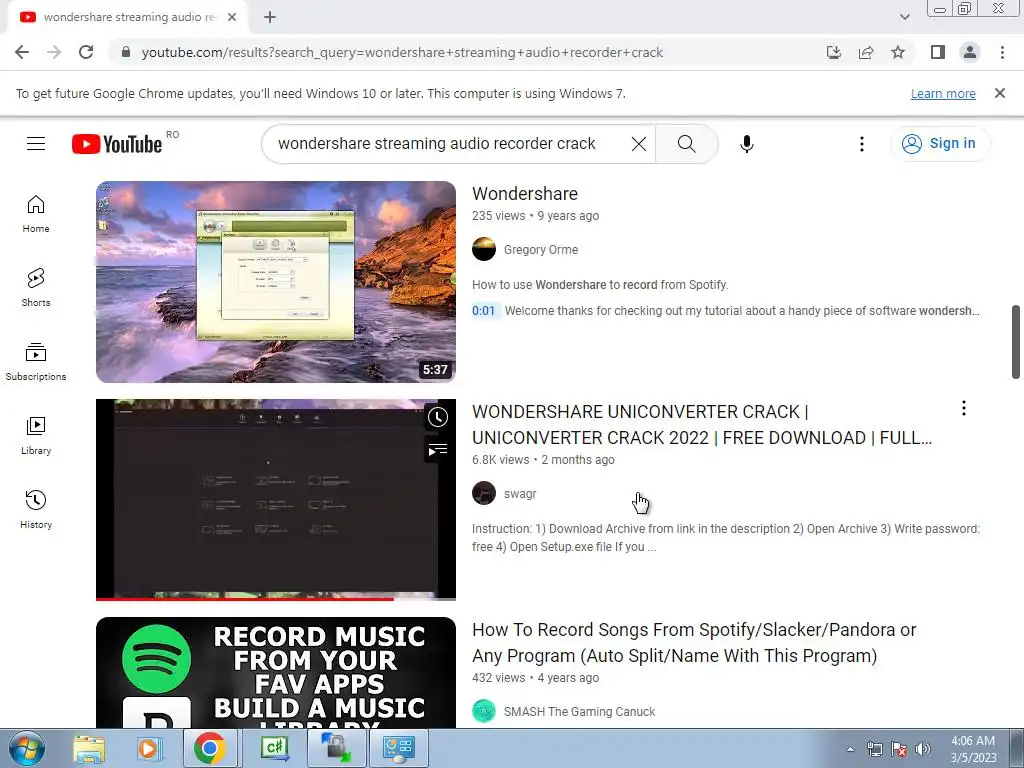Install app icon in address bar
The height and width of the screenshot is (768, 1024).
833,52
